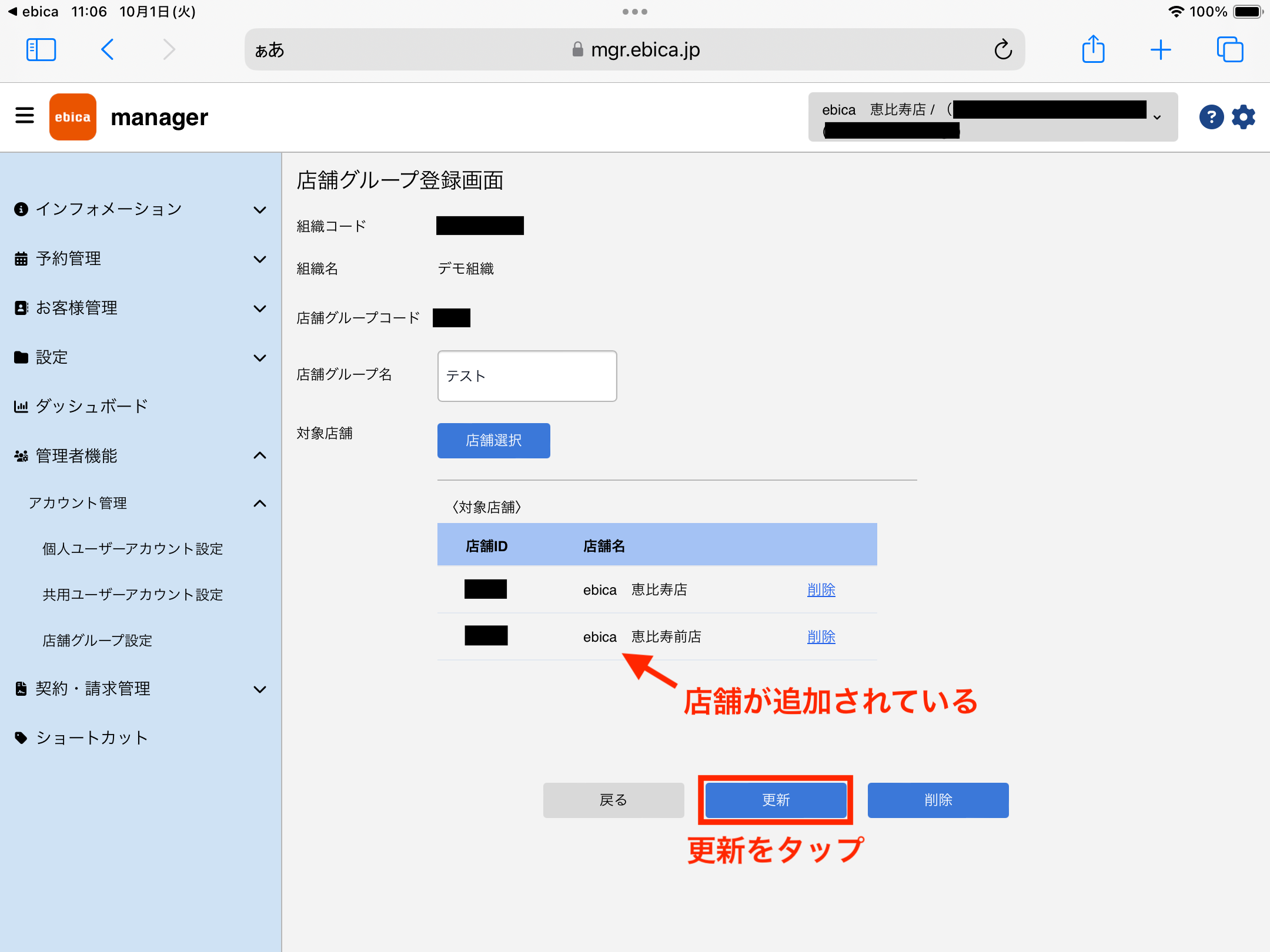This screenshot has height=952, width=1270.
Task: Click the 店舗選択 button
Action: pos(494,441)
